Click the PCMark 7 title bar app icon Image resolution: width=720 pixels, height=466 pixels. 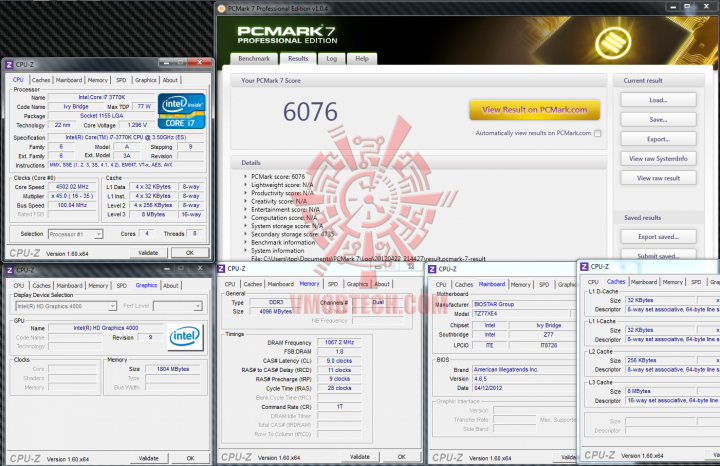tap(222, 8)
